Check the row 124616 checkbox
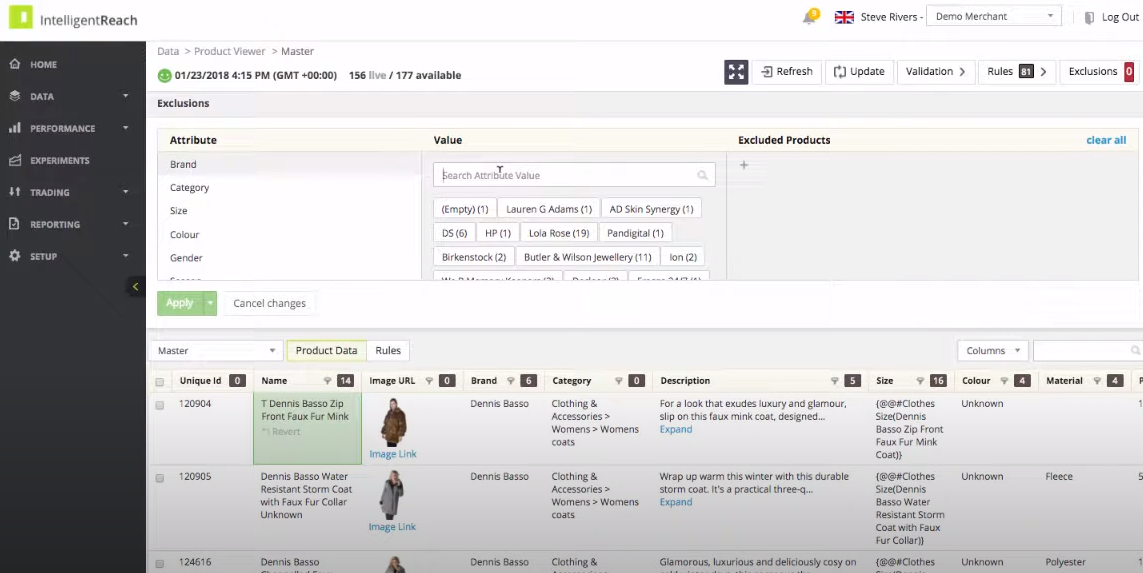The height and width of the screenshot is (573, 1143). (x=160, y=564)
